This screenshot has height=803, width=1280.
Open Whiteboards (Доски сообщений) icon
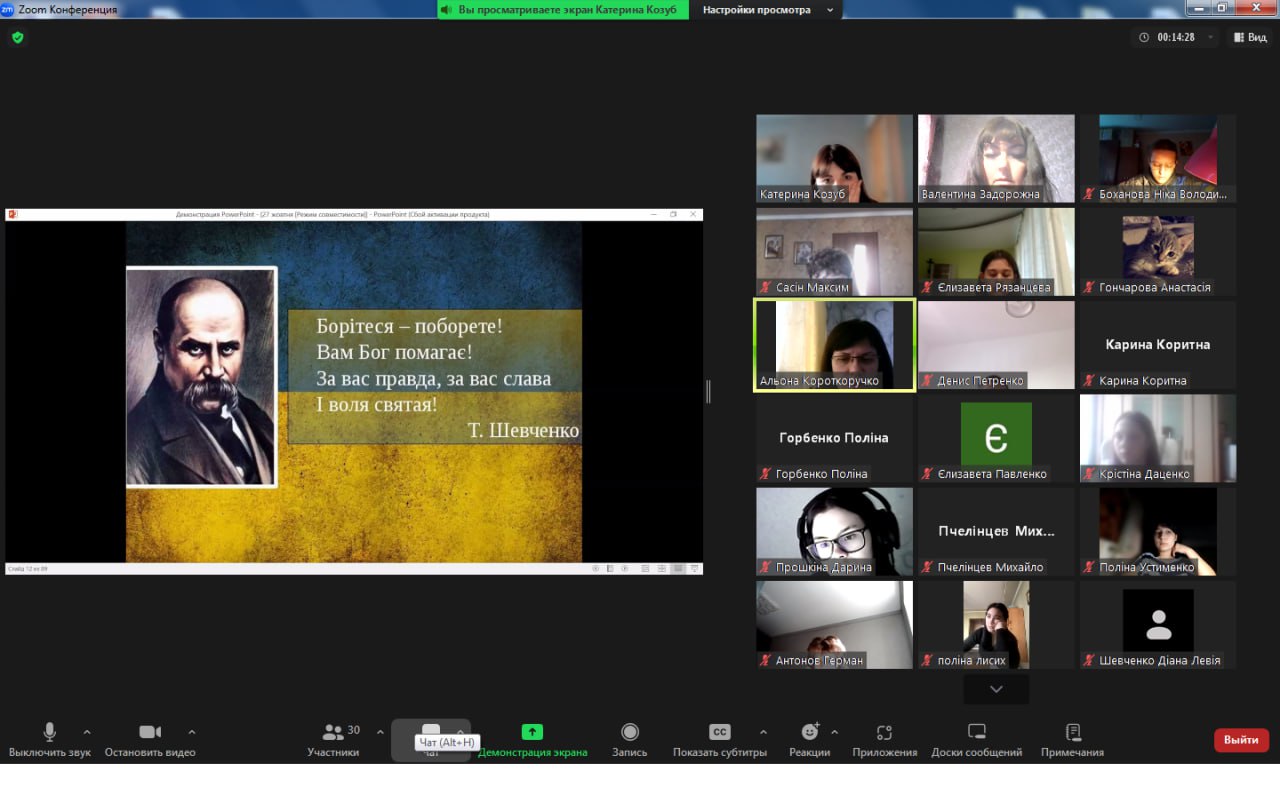point(976,733)
